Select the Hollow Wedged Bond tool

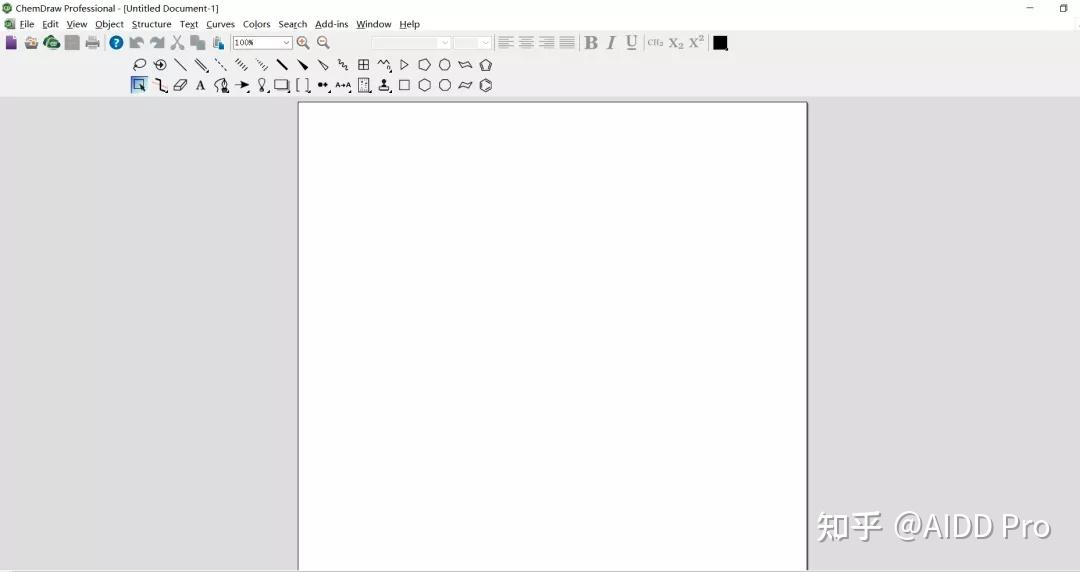click(322, 65)
